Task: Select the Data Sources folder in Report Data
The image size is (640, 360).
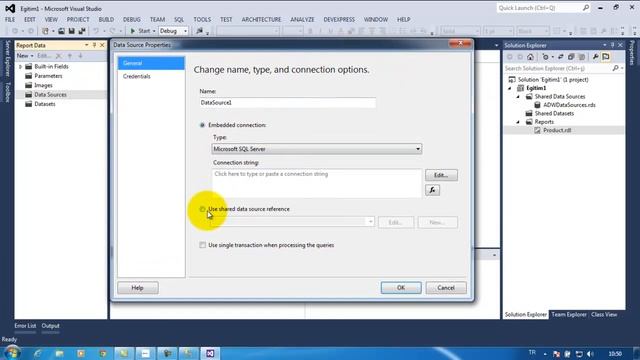Action: pos(50,95)
